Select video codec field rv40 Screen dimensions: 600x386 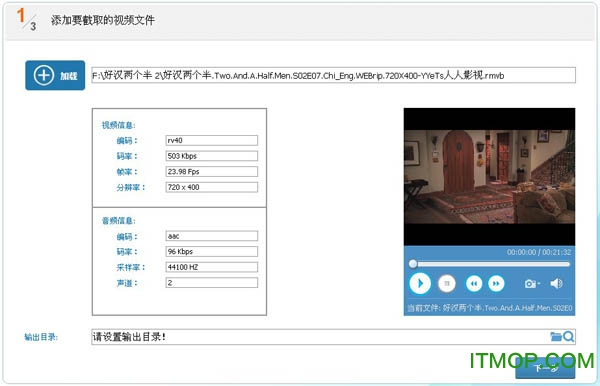[x=212, y=140]
